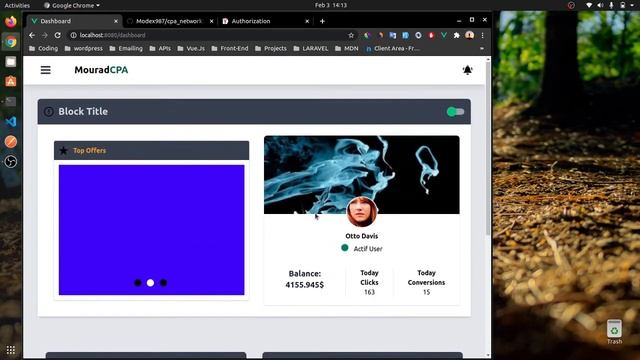The width and height of the screenshot is (640, 360).
Task: Open the Chrome profile avatar
Action: tap(469, 36)
